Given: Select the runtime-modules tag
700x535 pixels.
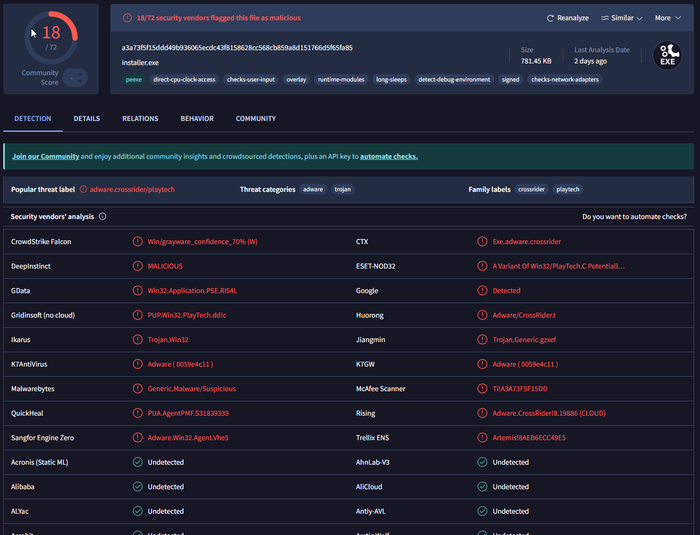Looking at the screenshot, I should pyautogui.click(x=341, y=79).
